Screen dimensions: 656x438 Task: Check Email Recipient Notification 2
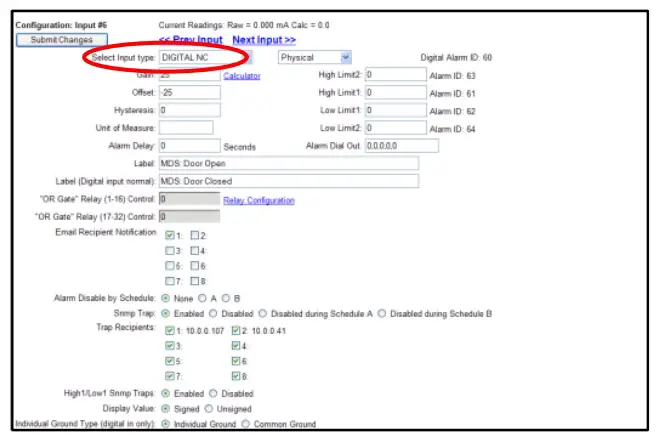[x=195, y=235]
